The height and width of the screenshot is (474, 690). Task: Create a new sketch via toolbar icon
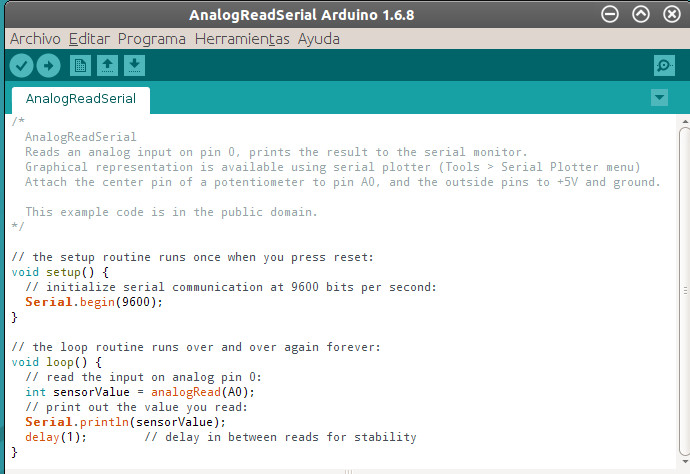(80, 66)
